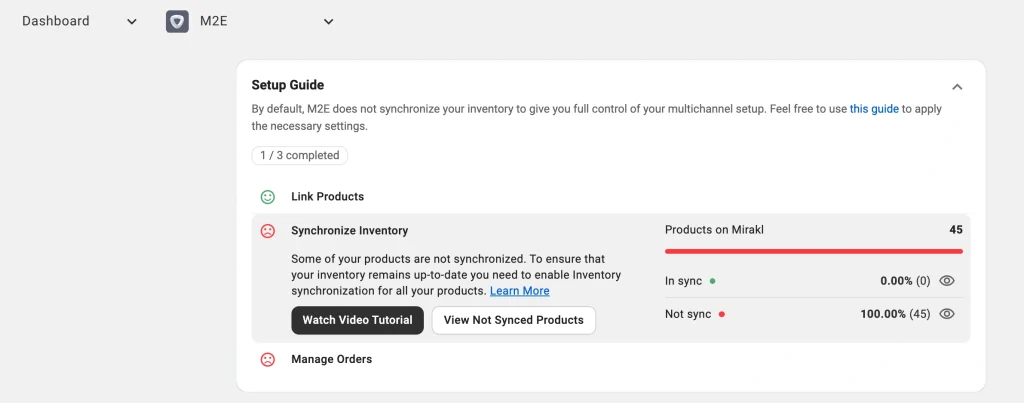Click the red Products on Mirakl progress bar
1024x403 pixels.
813,251
